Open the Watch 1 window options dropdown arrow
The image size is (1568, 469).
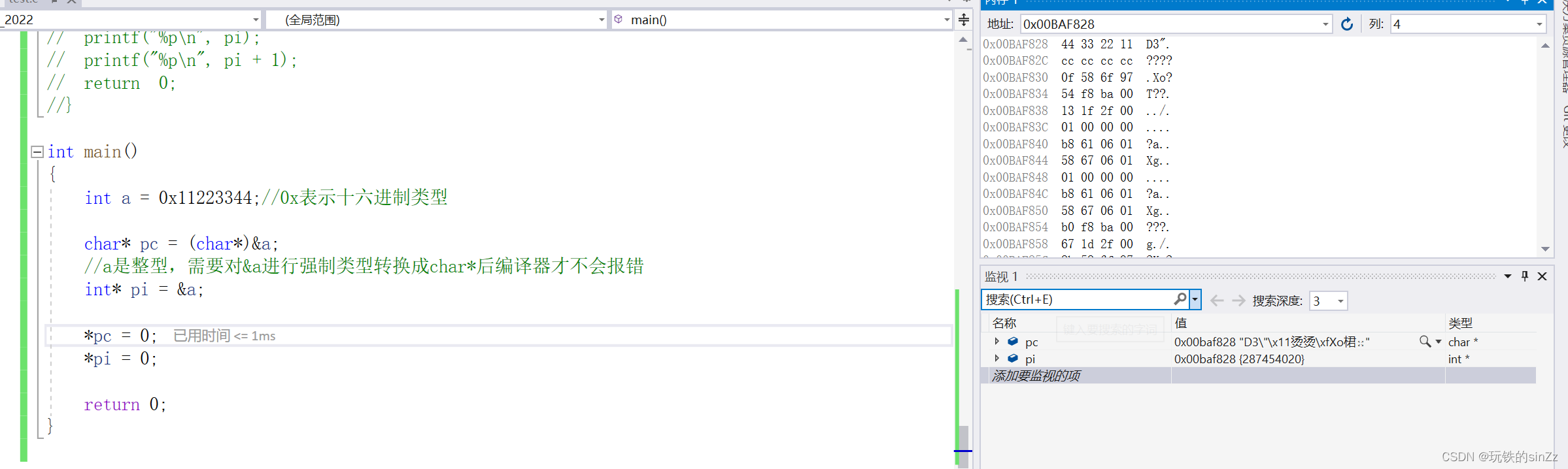click(x=1508, y=276)
